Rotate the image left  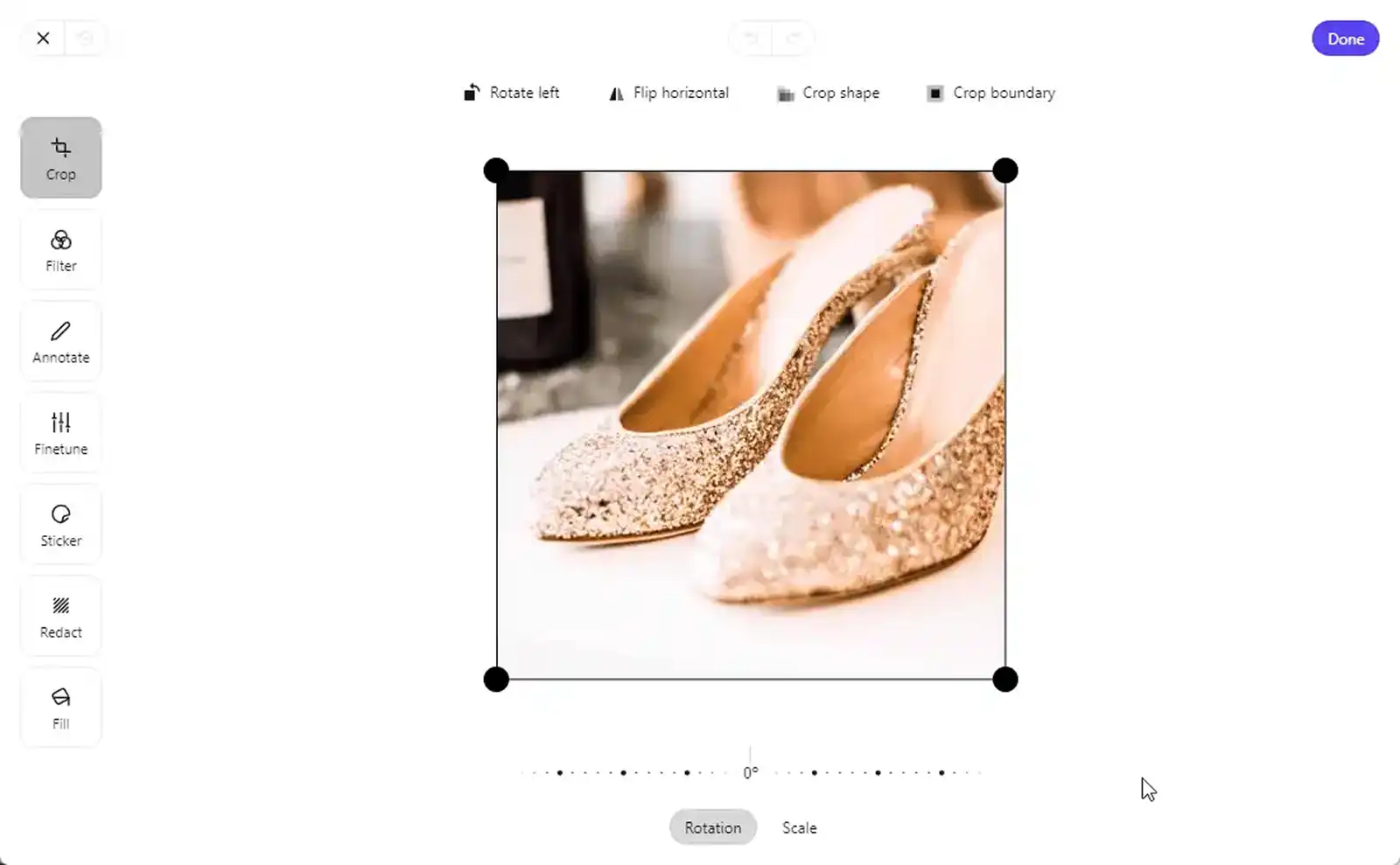pos(512,93)
